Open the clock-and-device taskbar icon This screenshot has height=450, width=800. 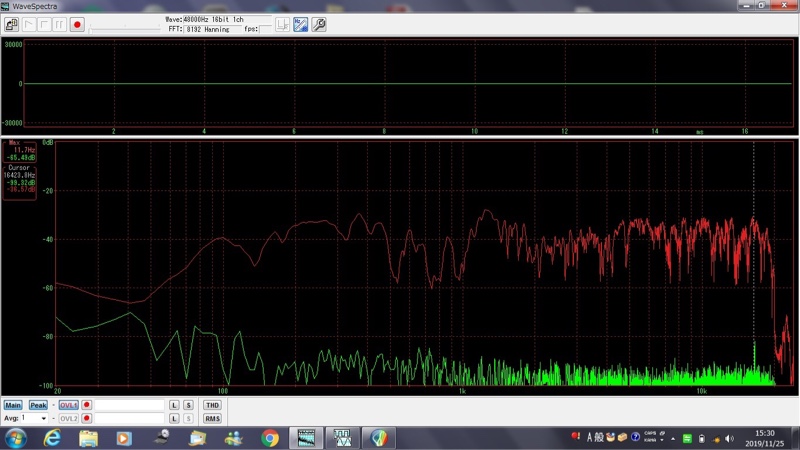162,437
